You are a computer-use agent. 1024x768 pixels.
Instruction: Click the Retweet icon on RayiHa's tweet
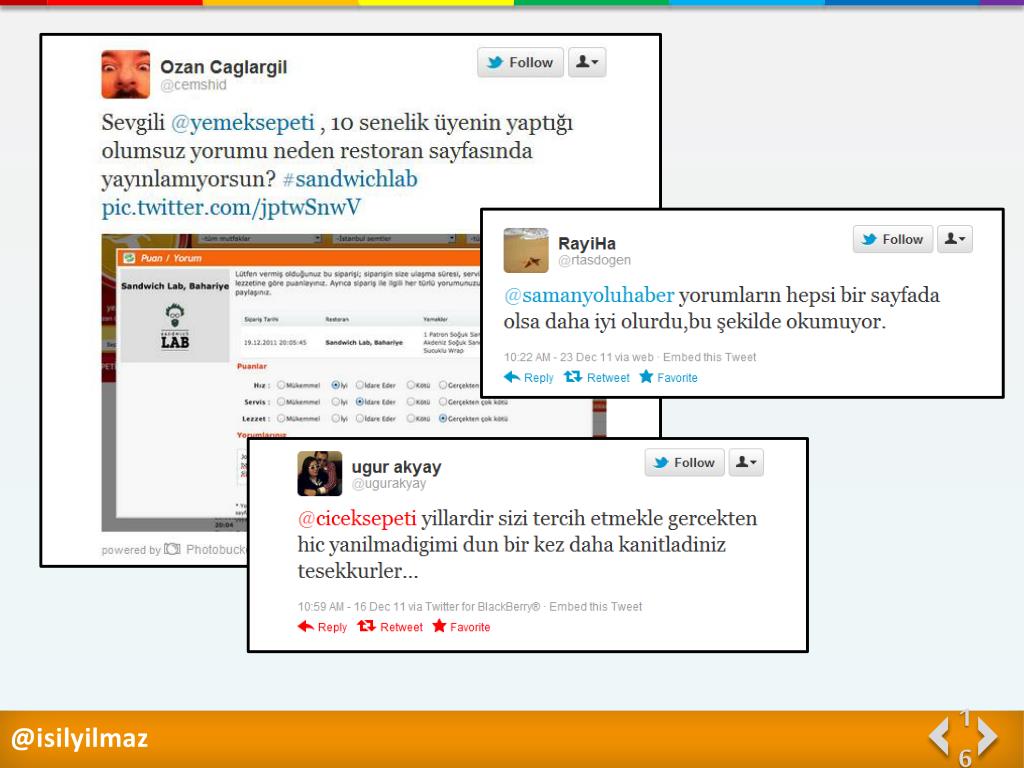pos(573,377)
